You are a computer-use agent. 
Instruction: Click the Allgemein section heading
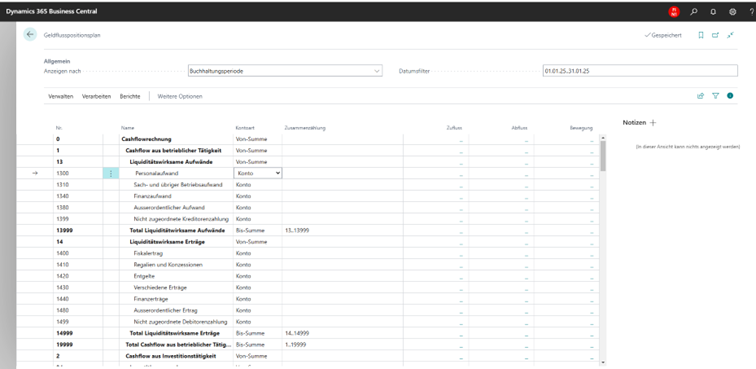tap(57, 62)
